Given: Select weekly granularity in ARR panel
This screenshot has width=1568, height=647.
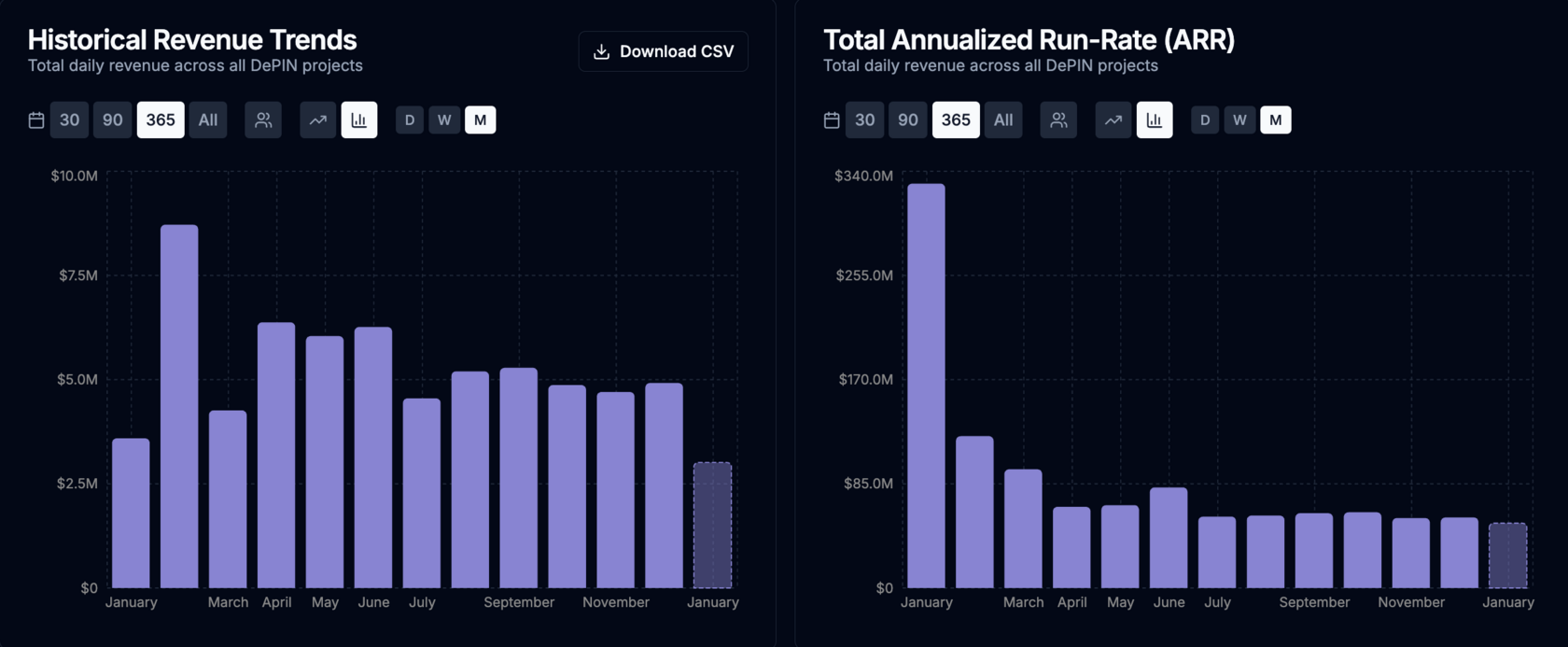Looking at the screenshot, I should point(1239,120).
